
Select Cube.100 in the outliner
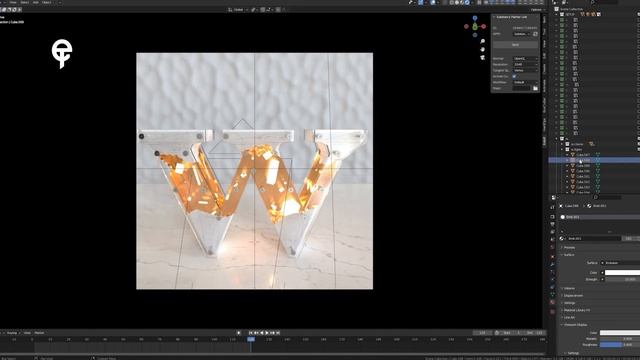pos(583,171)
